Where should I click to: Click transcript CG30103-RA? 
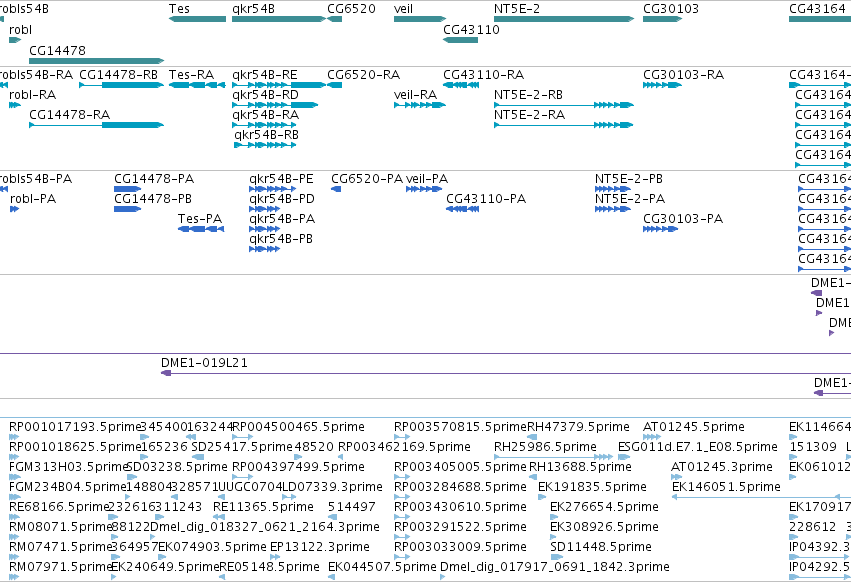[662, 85]
